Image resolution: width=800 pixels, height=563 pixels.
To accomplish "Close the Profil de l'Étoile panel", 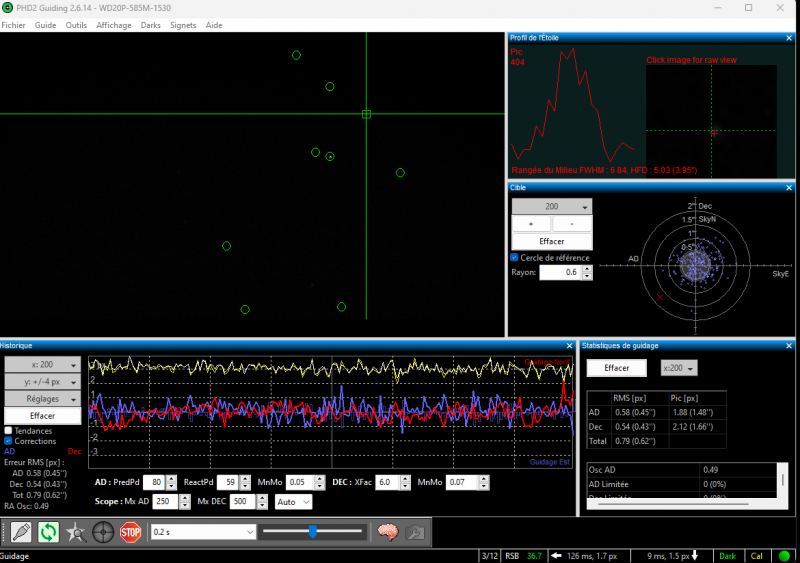I will (789, 38).
